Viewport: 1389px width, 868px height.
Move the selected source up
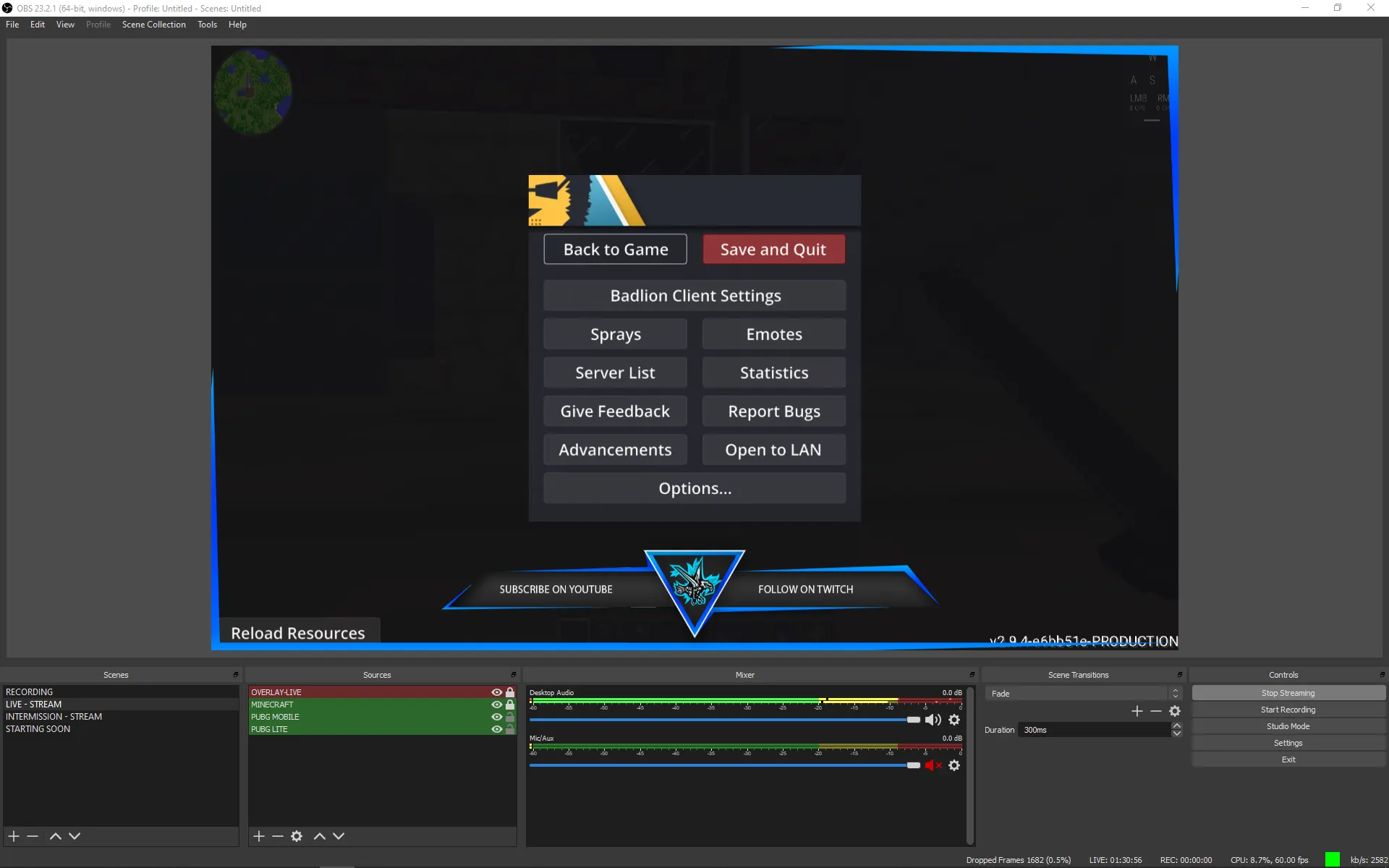[319, 836]
